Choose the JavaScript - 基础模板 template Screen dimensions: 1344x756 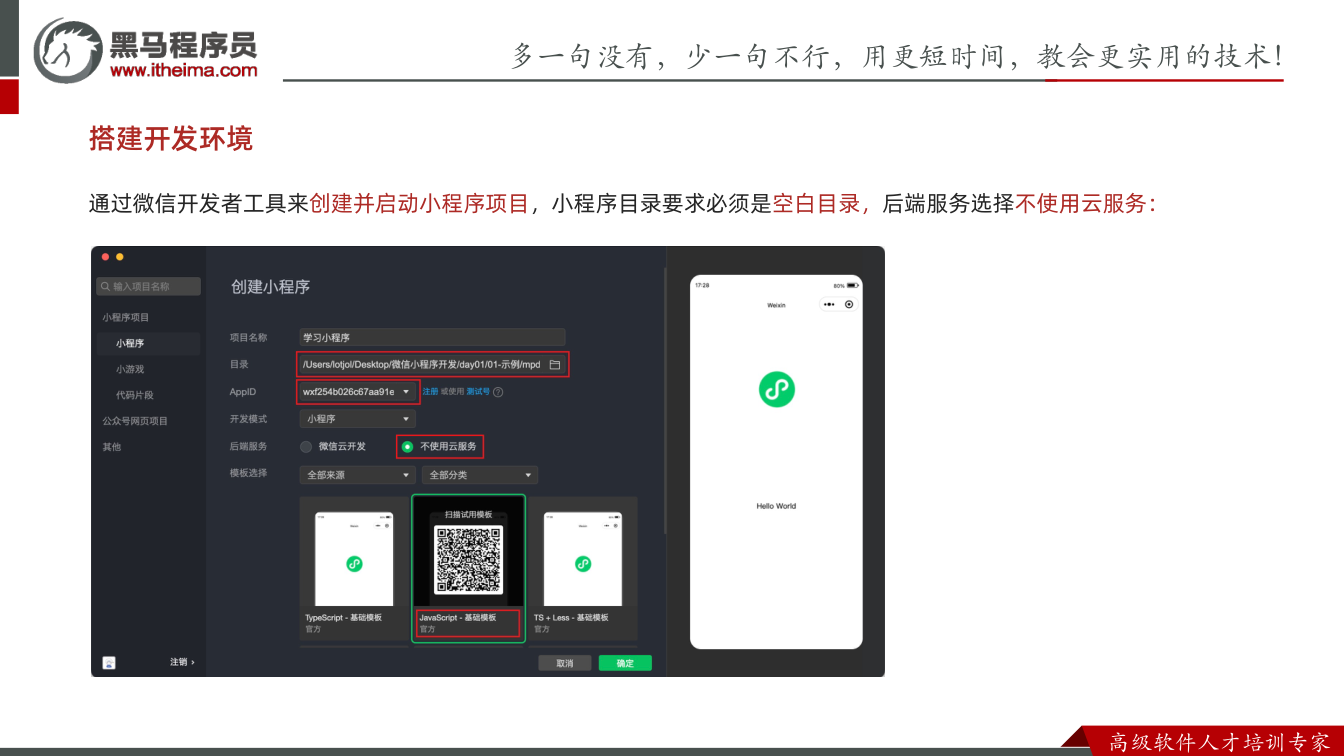tap(468, 568)
